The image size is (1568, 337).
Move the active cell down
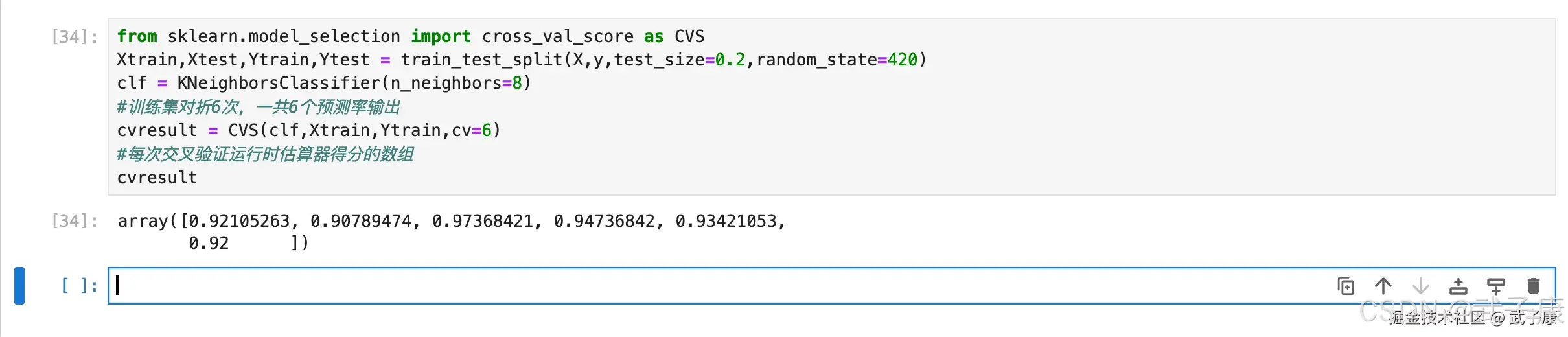pyautogui.click(x=1421, y=286)
